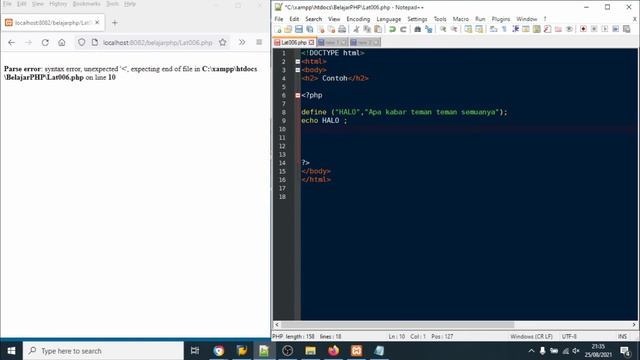
Task: Open Task View on the taskbar
Action: point(195,351)
